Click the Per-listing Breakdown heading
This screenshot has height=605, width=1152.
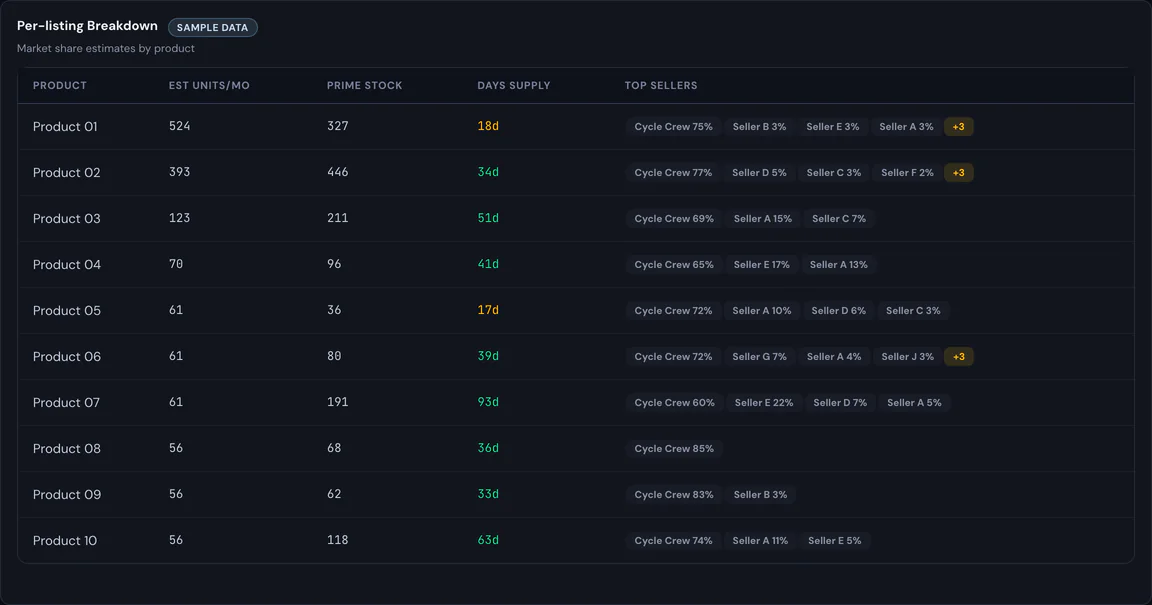(87, 26)
